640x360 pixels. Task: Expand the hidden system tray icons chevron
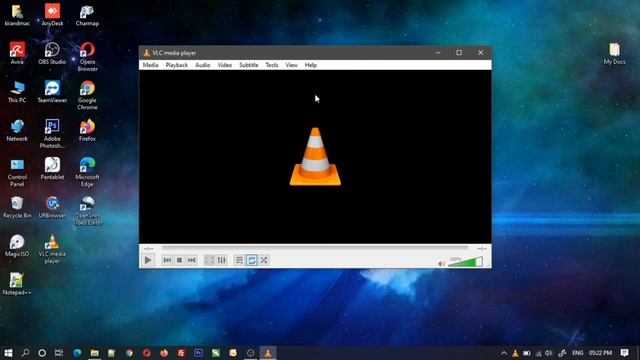tap(504, 353)
